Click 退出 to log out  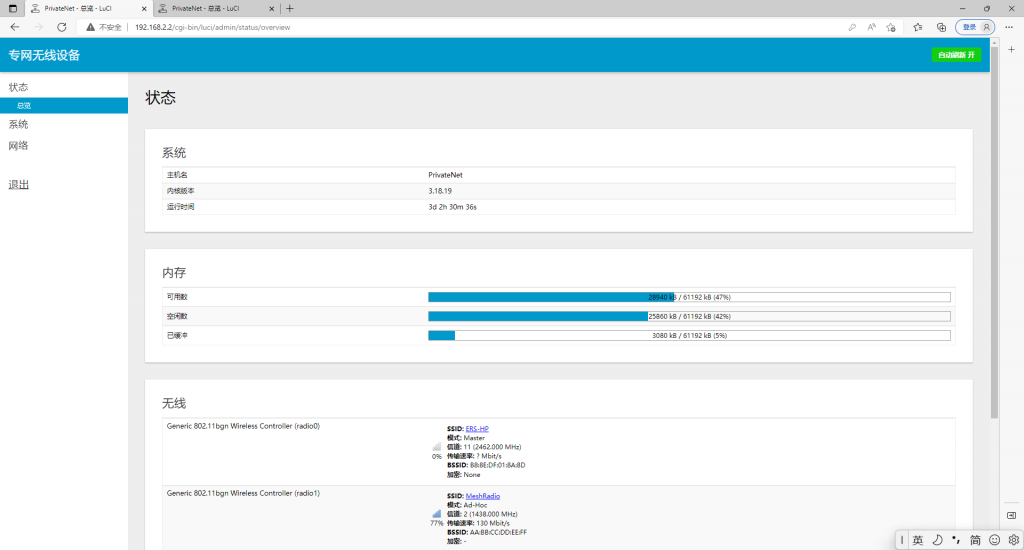18,185
